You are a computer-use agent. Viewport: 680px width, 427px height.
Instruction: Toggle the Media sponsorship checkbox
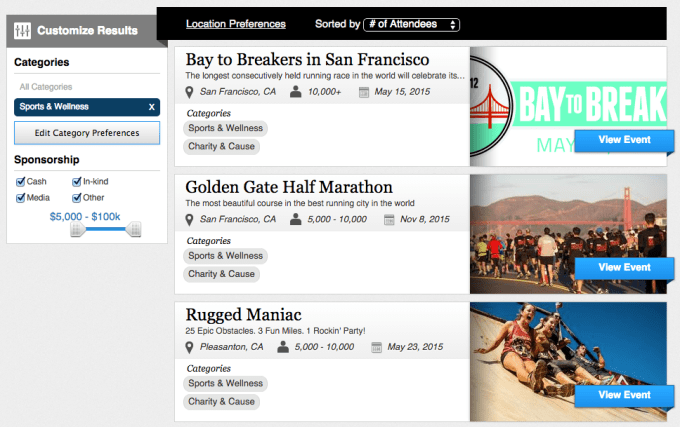pyautogui.click(x=20, y=198)
